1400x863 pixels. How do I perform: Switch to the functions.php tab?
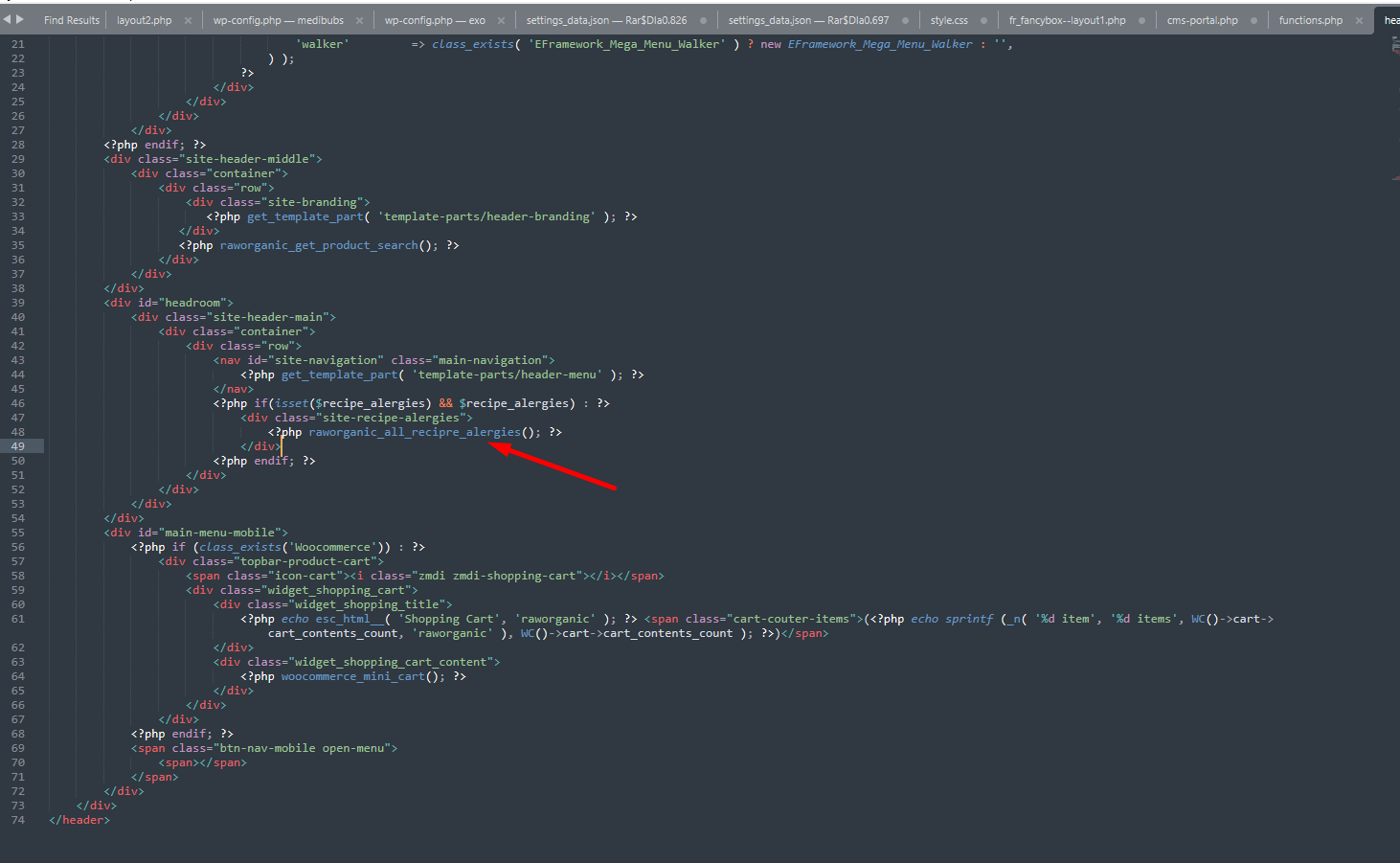(1310, 20)
